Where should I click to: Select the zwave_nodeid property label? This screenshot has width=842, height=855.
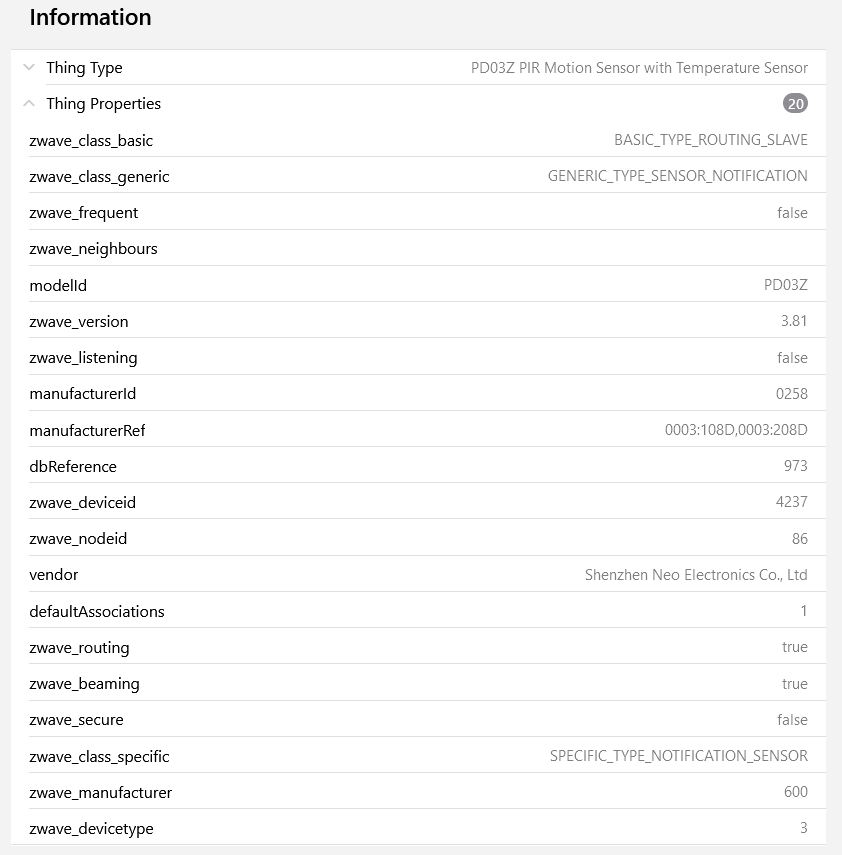click(x=78, y=539)
